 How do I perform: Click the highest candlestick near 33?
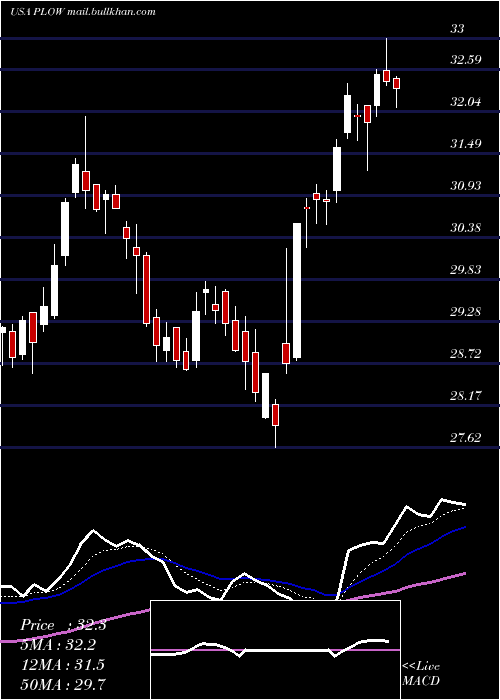click(387, 75)
